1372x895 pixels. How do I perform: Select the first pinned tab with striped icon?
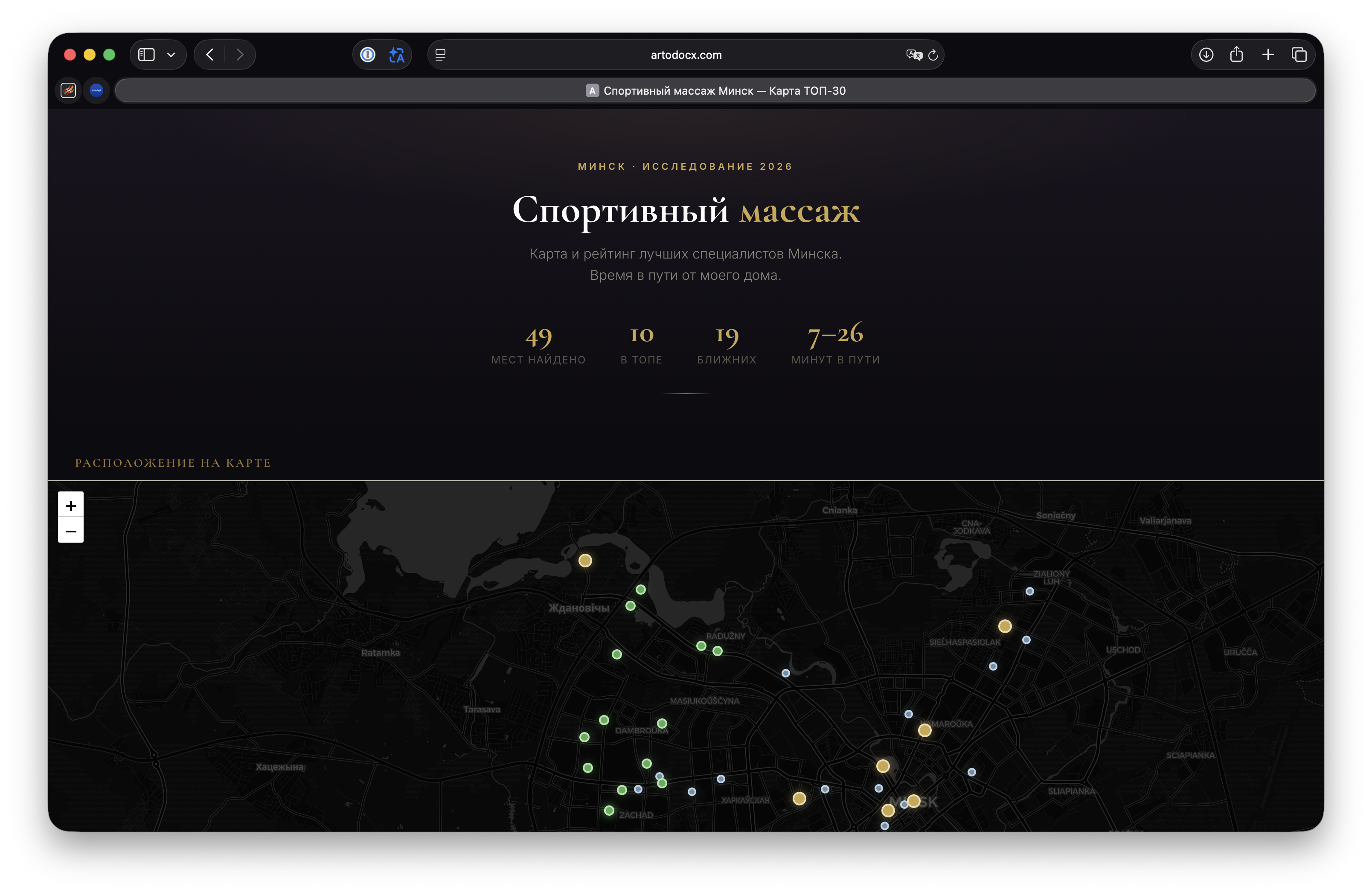coord(69,90)
